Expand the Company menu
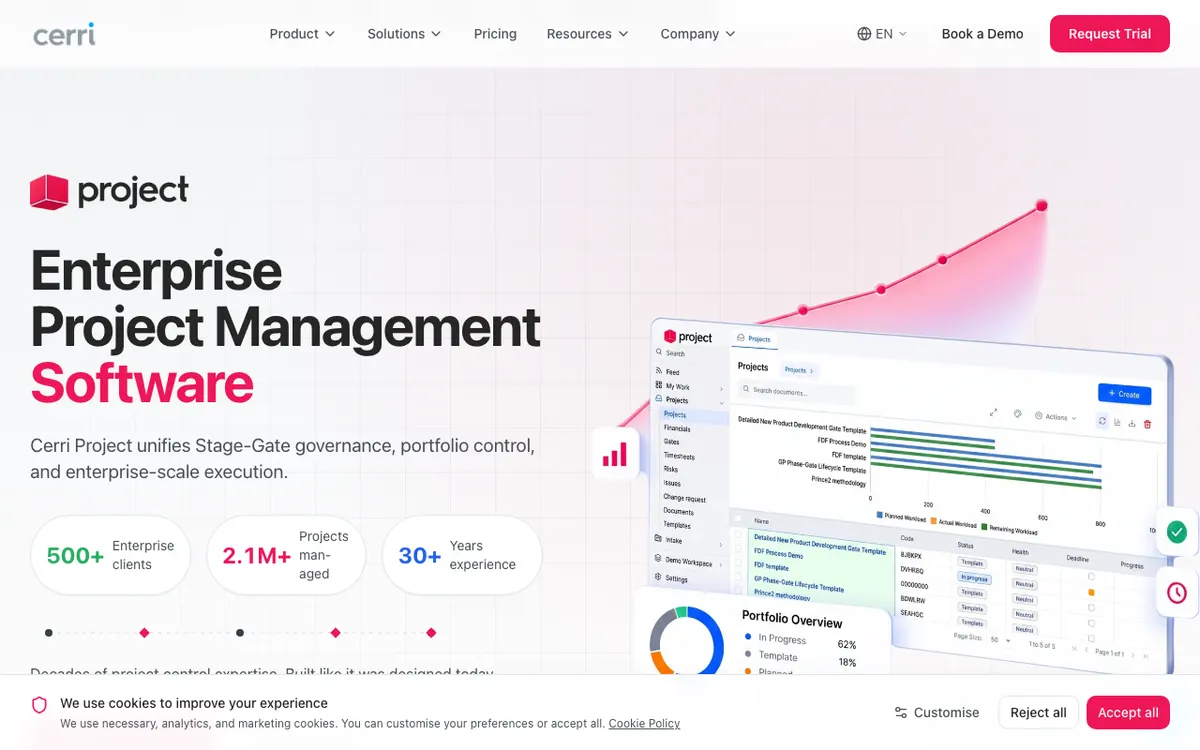This screenshot has width=1200, height=750. 698,34
